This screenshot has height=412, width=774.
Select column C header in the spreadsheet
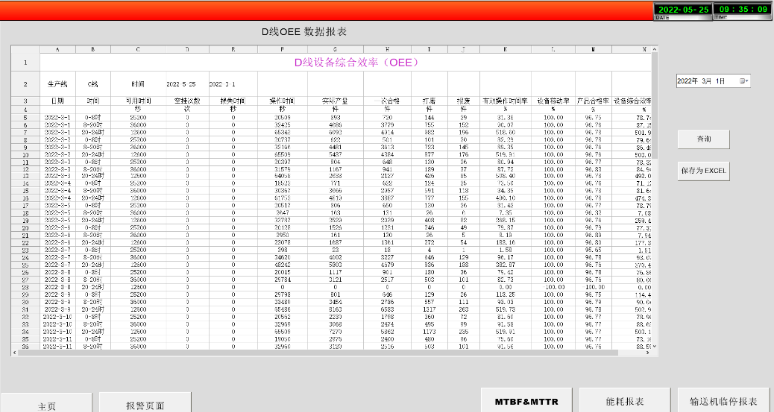tap(137, 48)
